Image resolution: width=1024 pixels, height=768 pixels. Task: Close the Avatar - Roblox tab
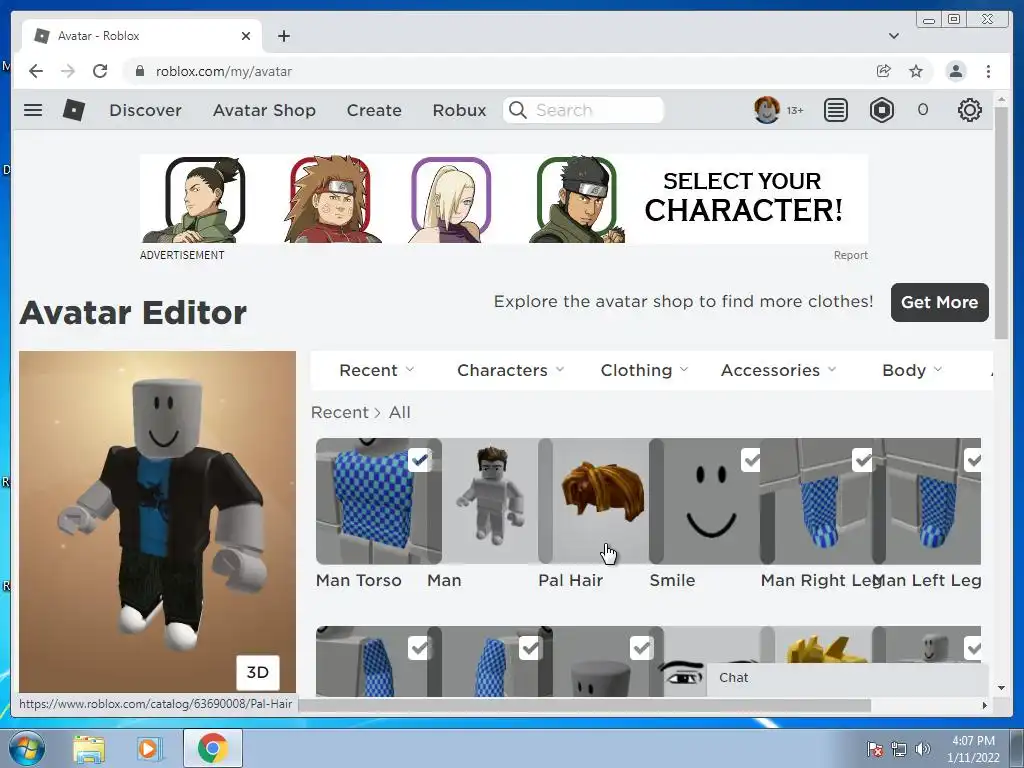click(x=246, y=36)
